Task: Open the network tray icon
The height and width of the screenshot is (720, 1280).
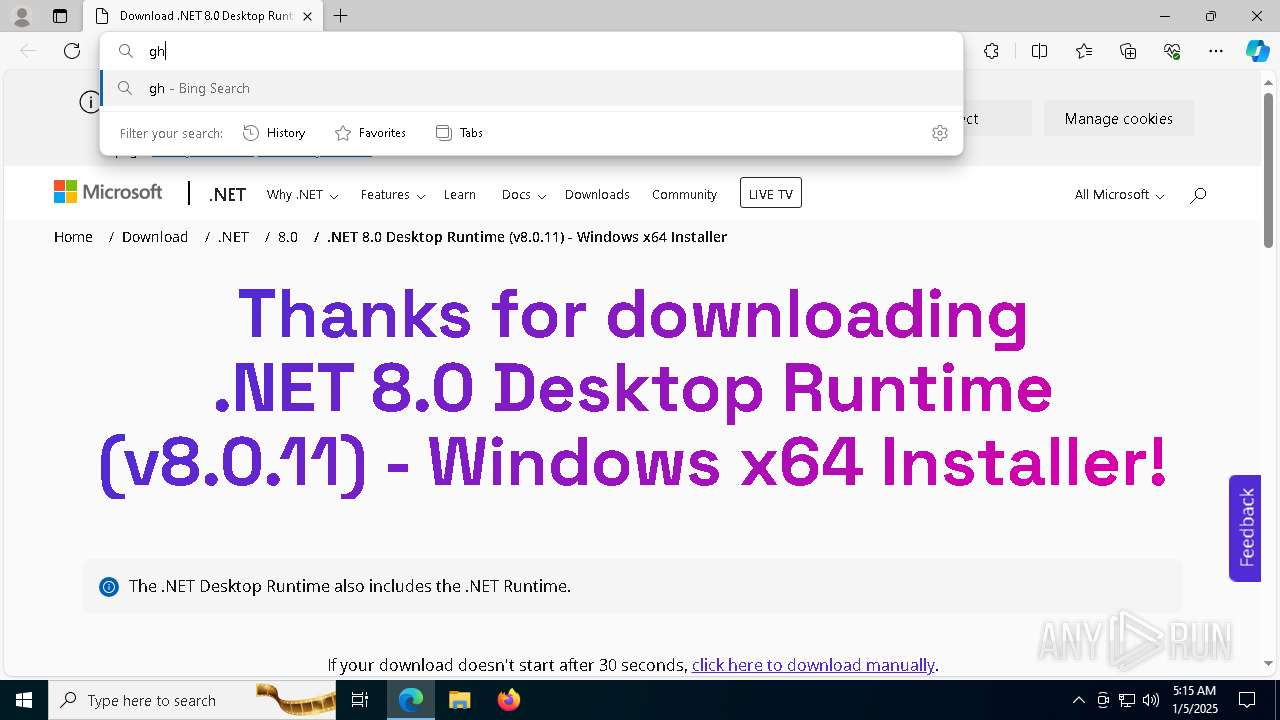Action: coord(1127,700)
